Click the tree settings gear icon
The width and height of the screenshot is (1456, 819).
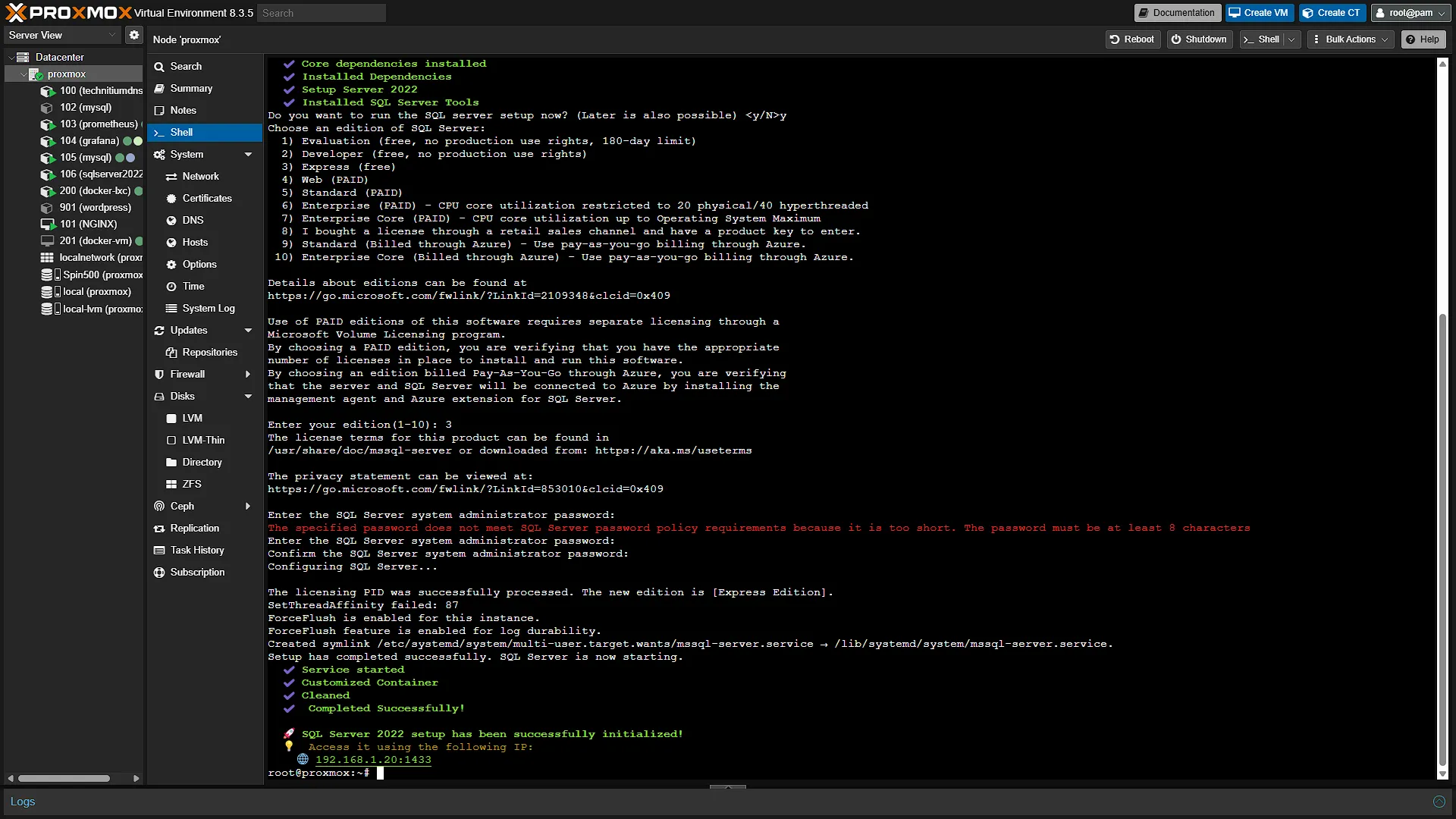(134, 35)
